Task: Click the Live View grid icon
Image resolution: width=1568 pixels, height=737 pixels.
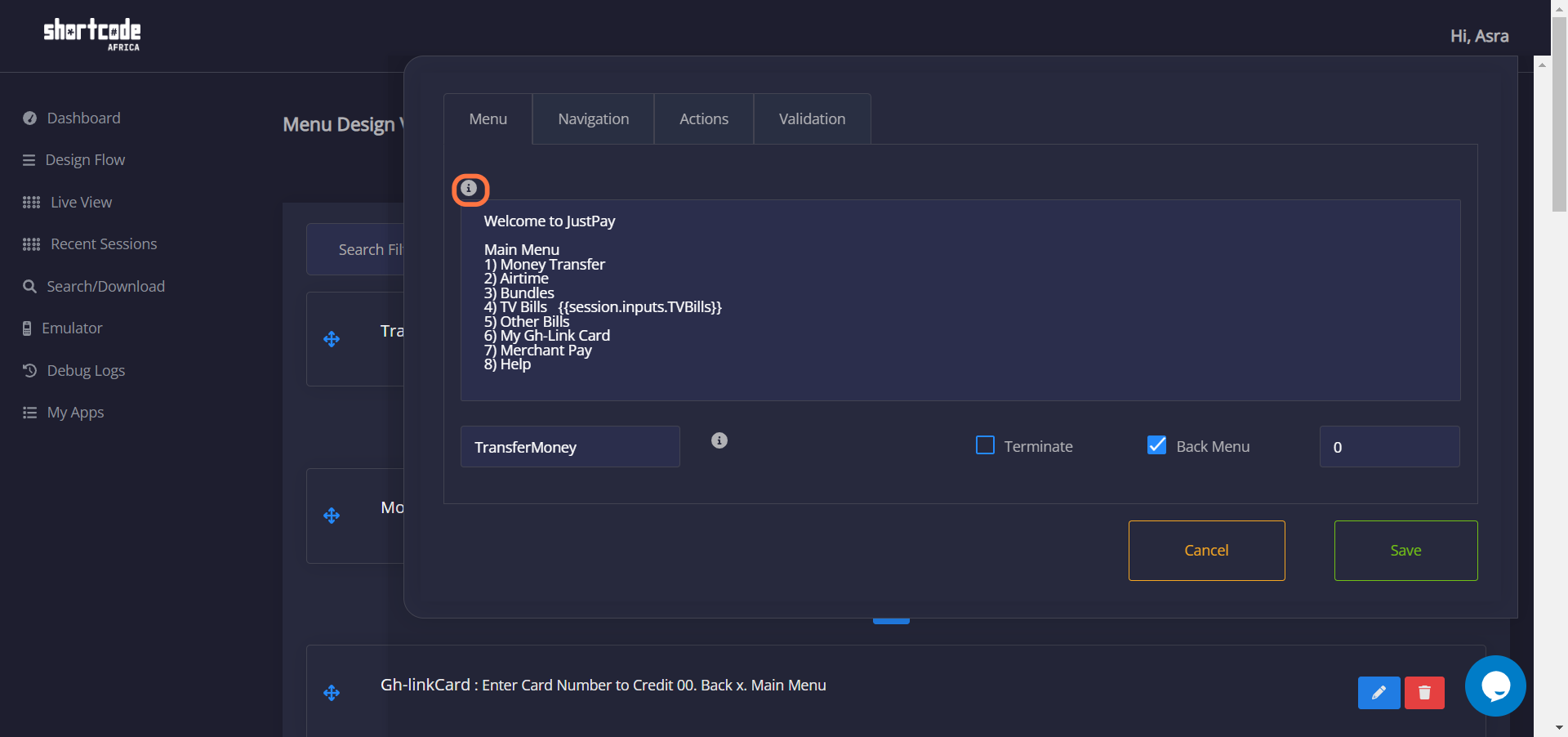Action: click(31, 202)
